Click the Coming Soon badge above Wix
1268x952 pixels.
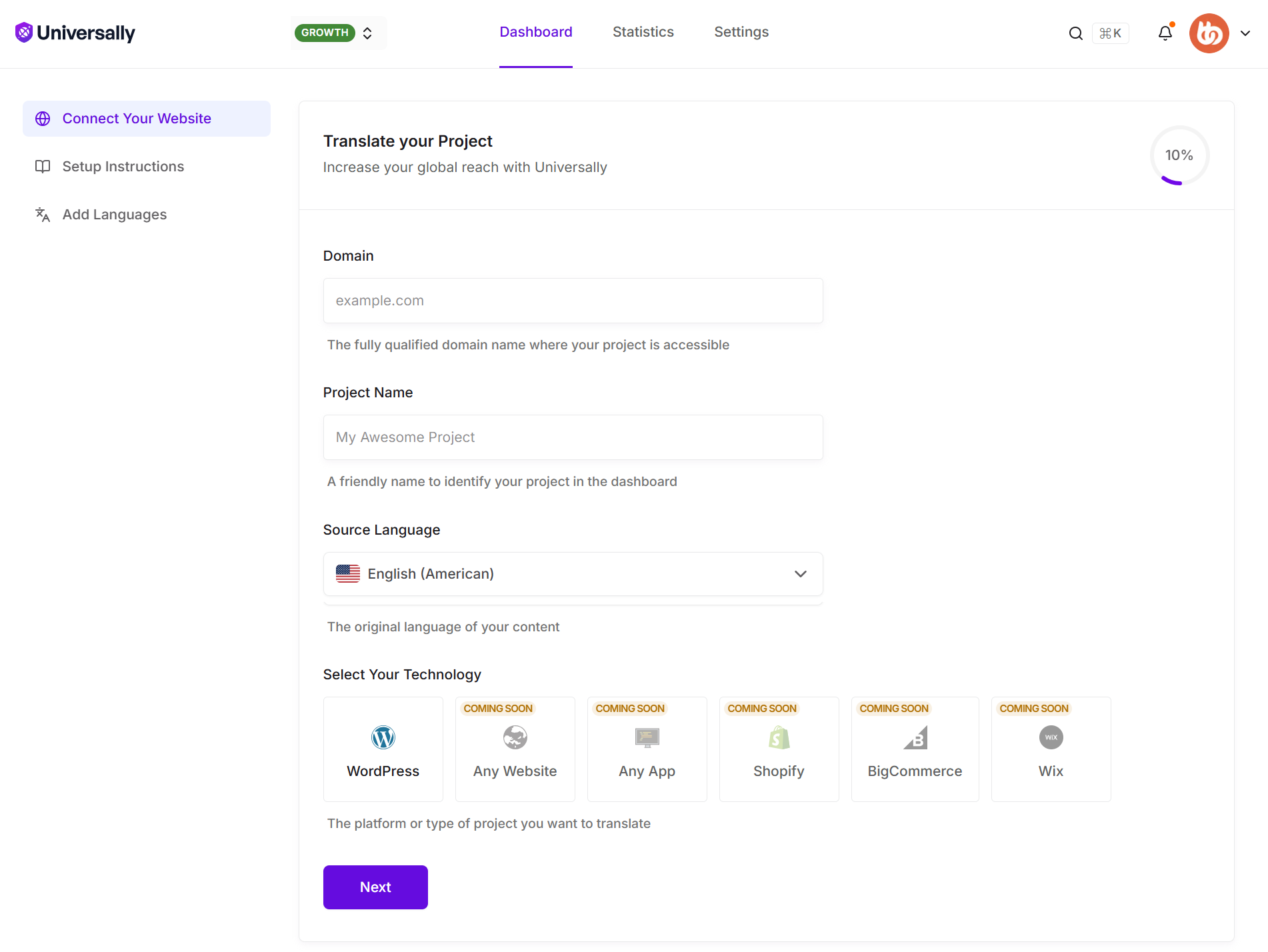[1034, 709]
